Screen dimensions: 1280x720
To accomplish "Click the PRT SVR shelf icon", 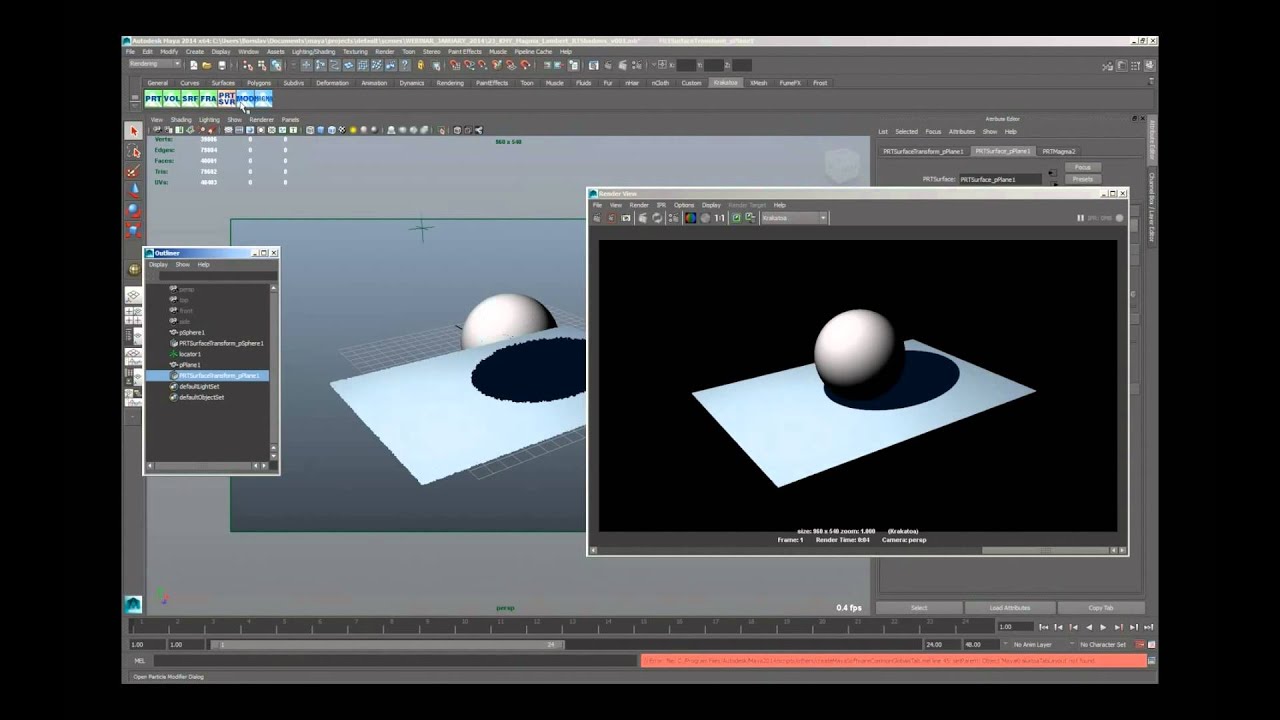I will [227, 99].
